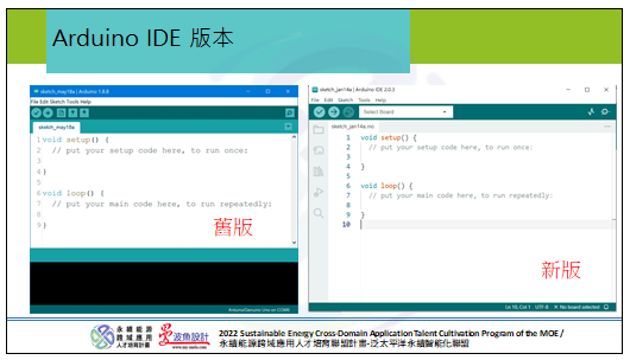Click Start Debugging icon in IDE 2.0.3

coord(348,112)
